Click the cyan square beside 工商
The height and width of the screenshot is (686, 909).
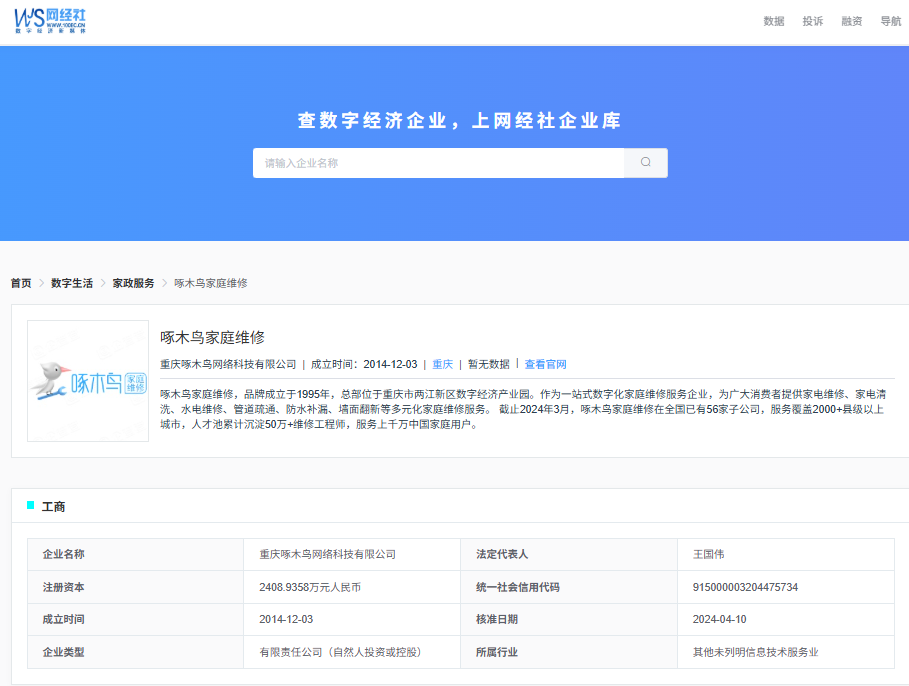[x=31, y=506]
